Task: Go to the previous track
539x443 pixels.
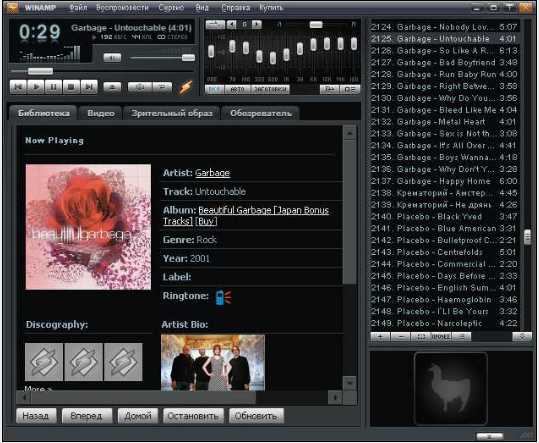Action: pyautogui.click(x=18, y=87)
